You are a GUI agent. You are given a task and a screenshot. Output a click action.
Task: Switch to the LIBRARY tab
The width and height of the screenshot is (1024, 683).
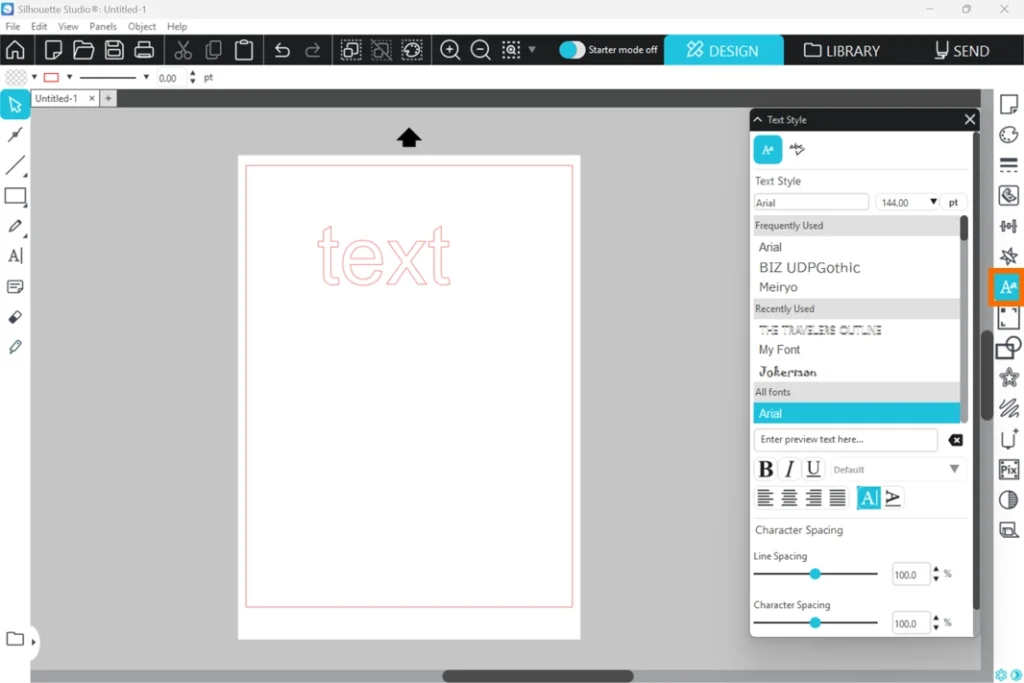(x=841, y=50)
